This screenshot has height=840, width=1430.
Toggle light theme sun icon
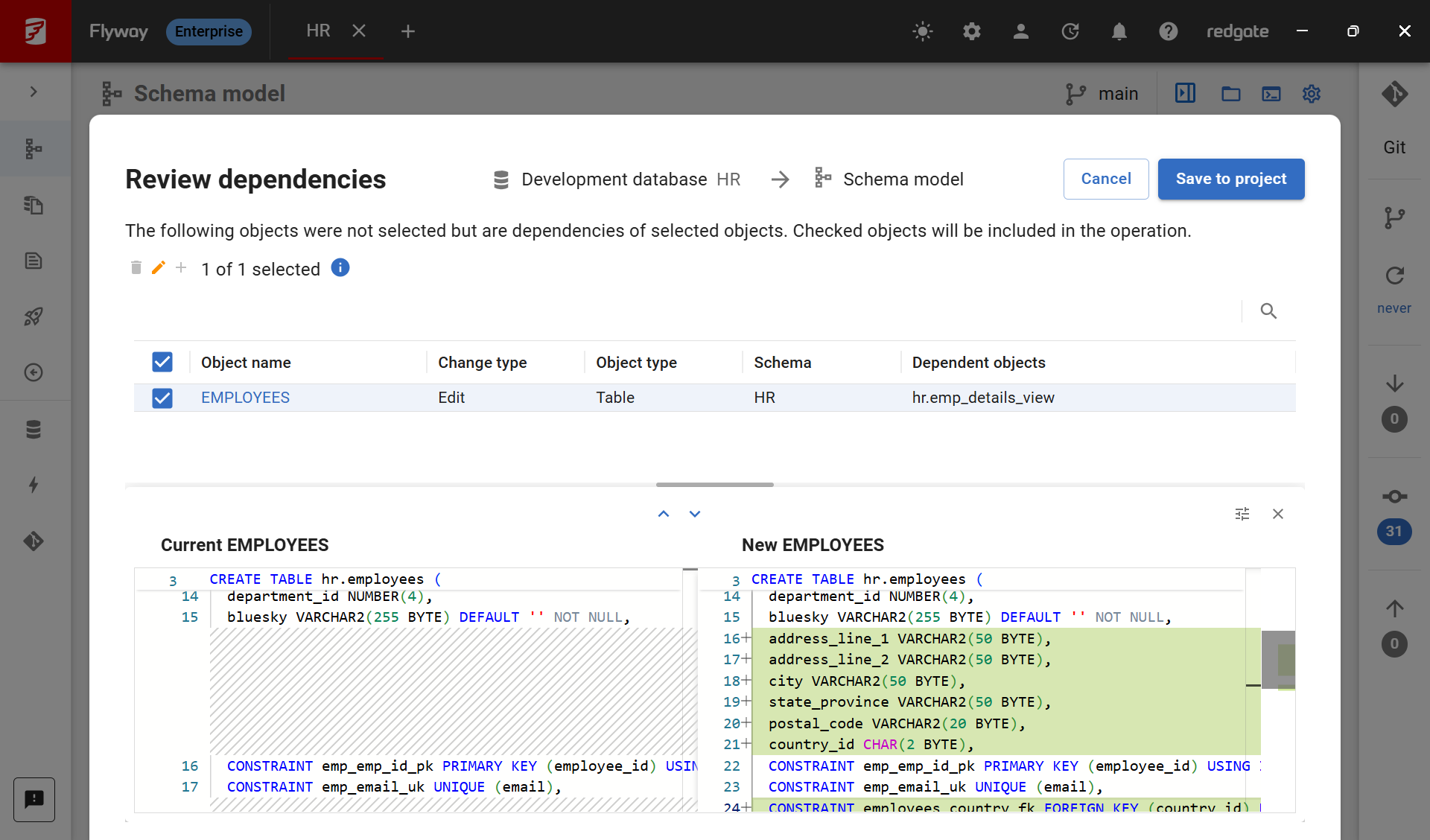(922, 31)
